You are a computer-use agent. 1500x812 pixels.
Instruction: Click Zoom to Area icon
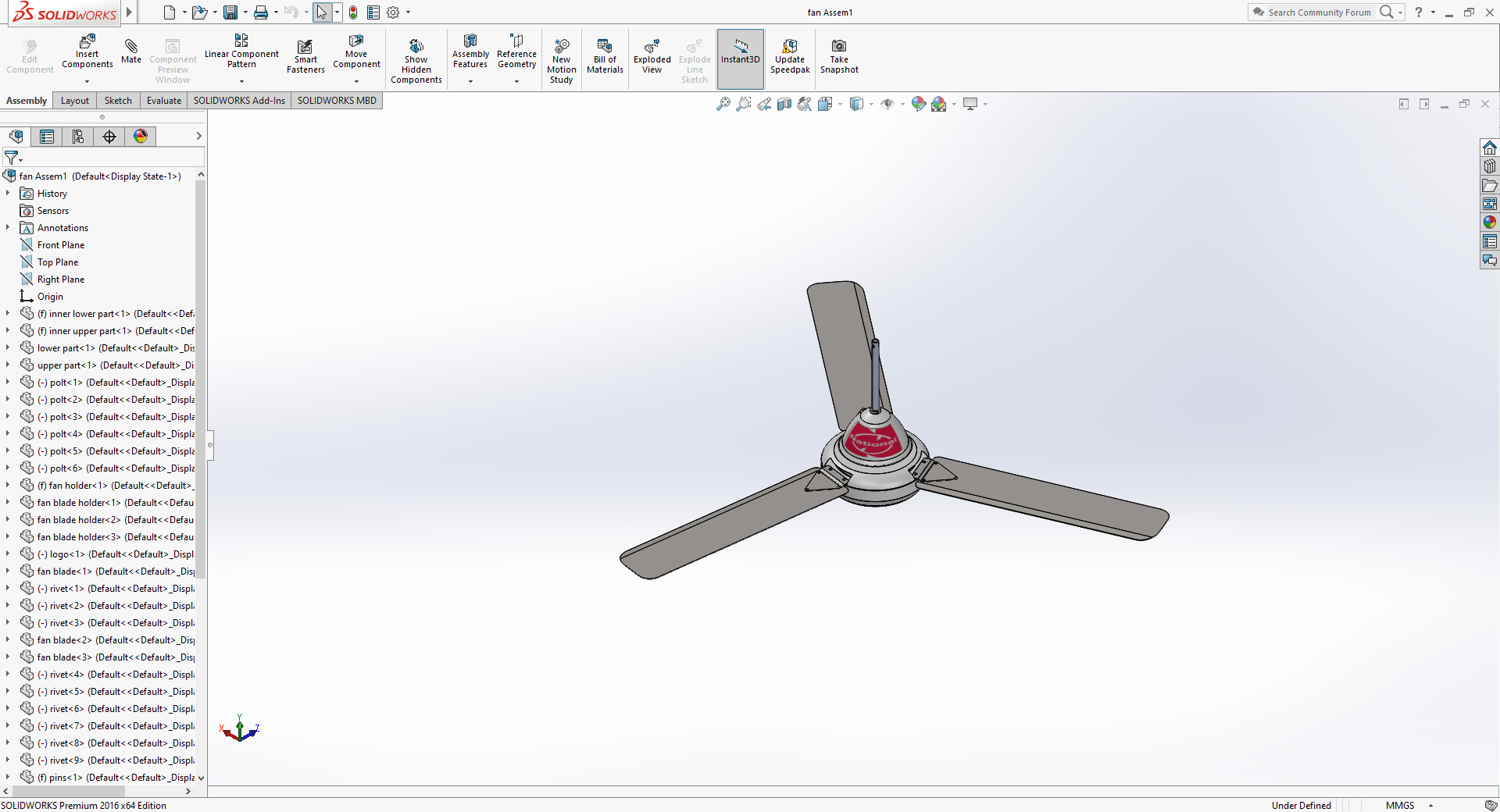(744, 104)
